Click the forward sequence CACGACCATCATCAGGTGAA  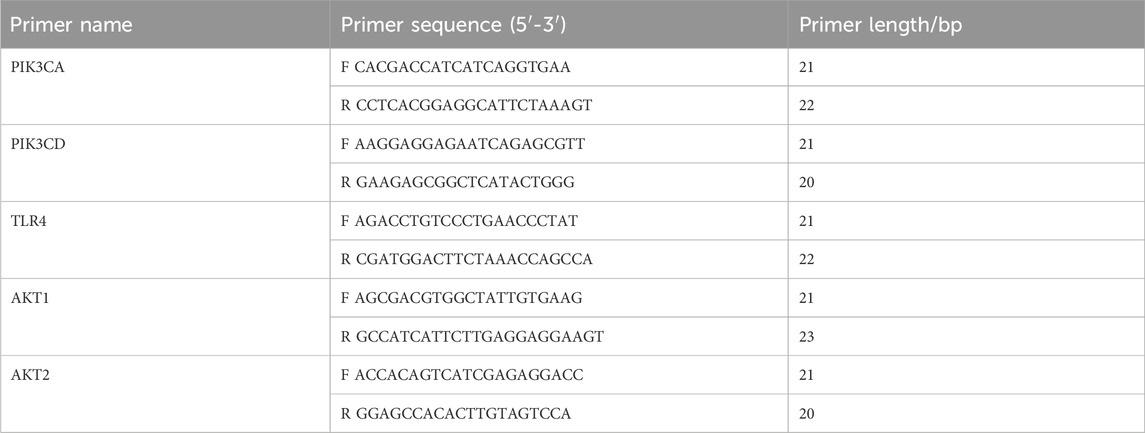(463, 67)
